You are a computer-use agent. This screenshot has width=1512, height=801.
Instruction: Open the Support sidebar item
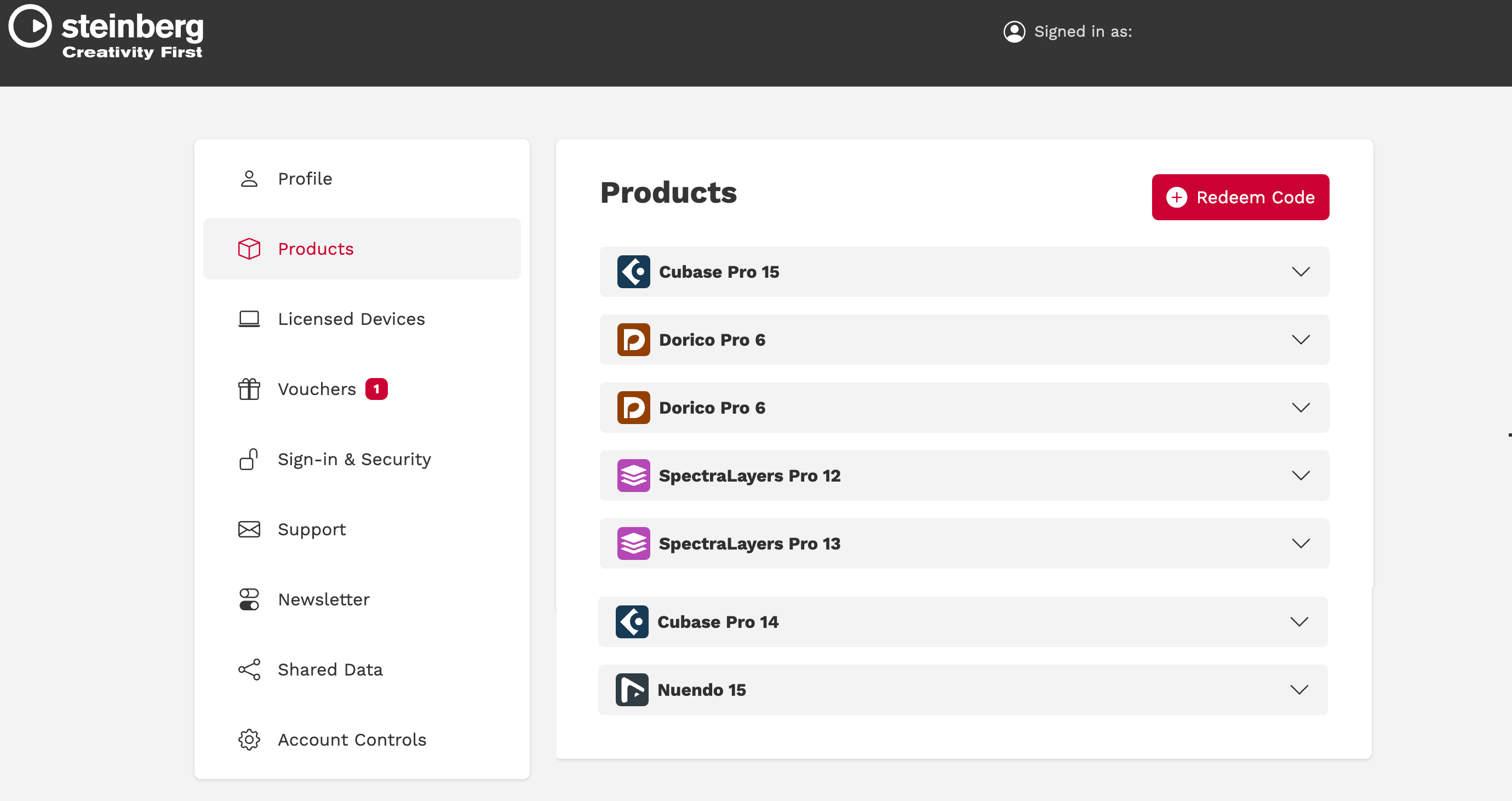coord(362,529)
